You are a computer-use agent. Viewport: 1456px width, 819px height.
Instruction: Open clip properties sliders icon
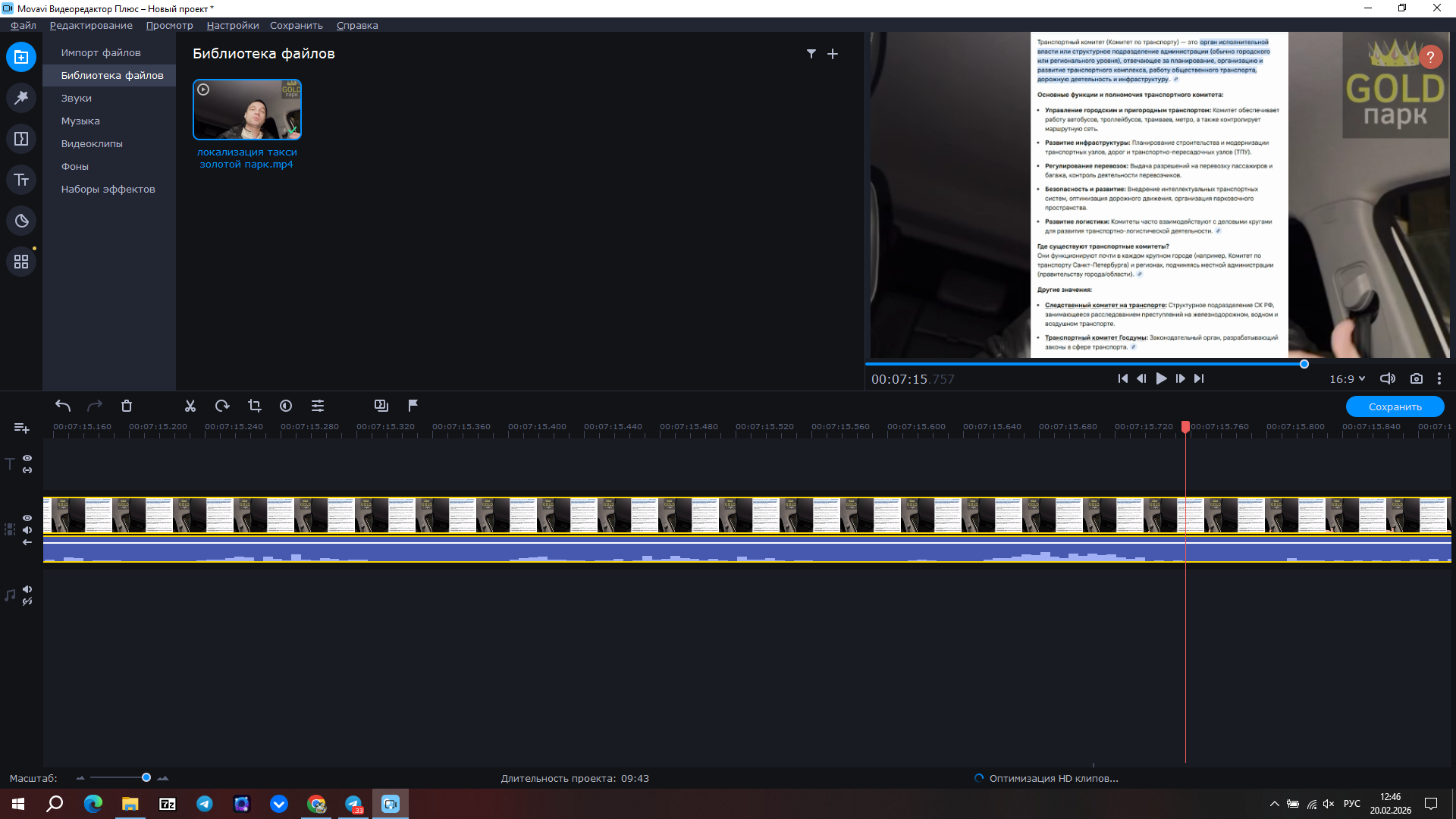pyautogui.click(x=318, y=406)
